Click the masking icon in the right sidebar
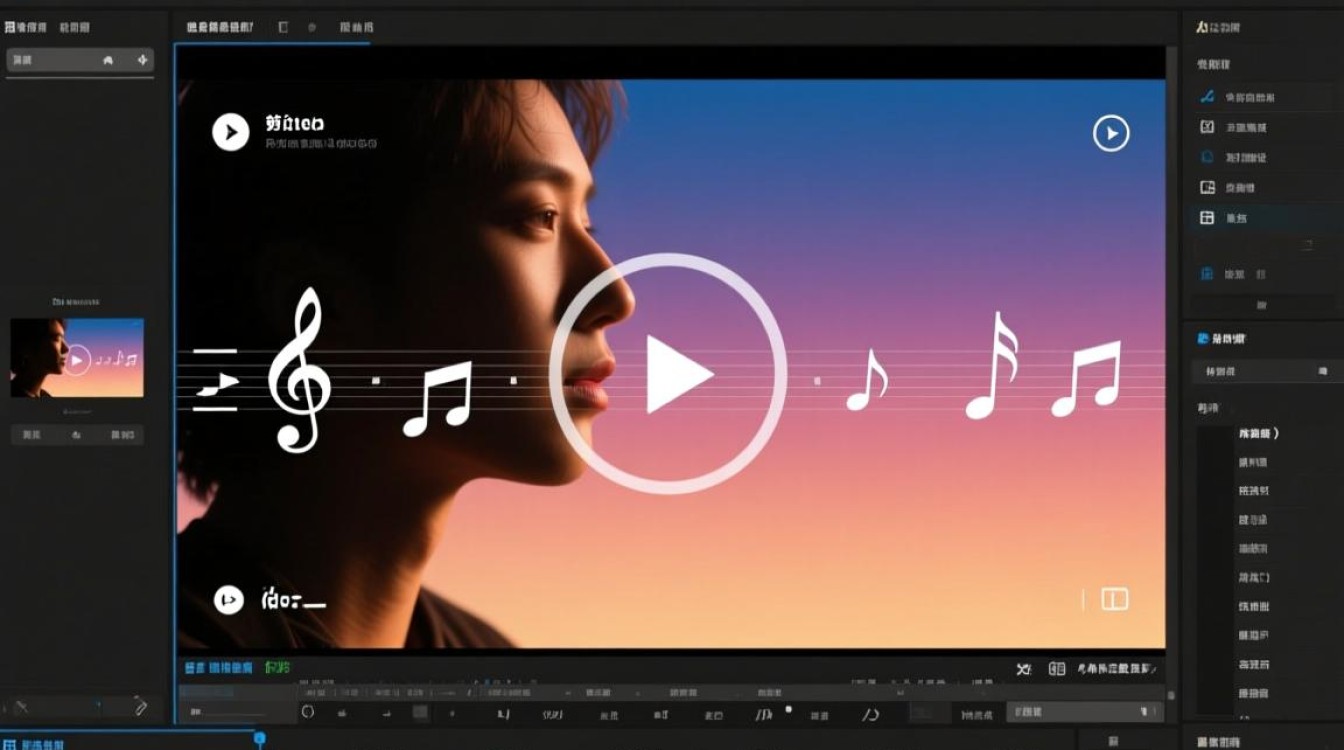This screenshot has height=750, width=1344. pos(1208,157)
